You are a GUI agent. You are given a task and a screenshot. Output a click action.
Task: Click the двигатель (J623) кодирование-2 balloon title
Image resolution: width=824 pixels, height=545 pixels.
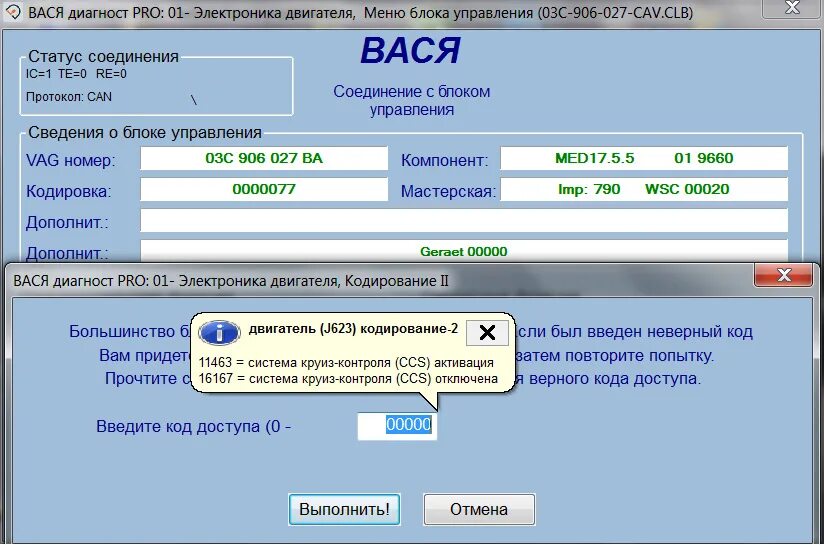point(353,329)
